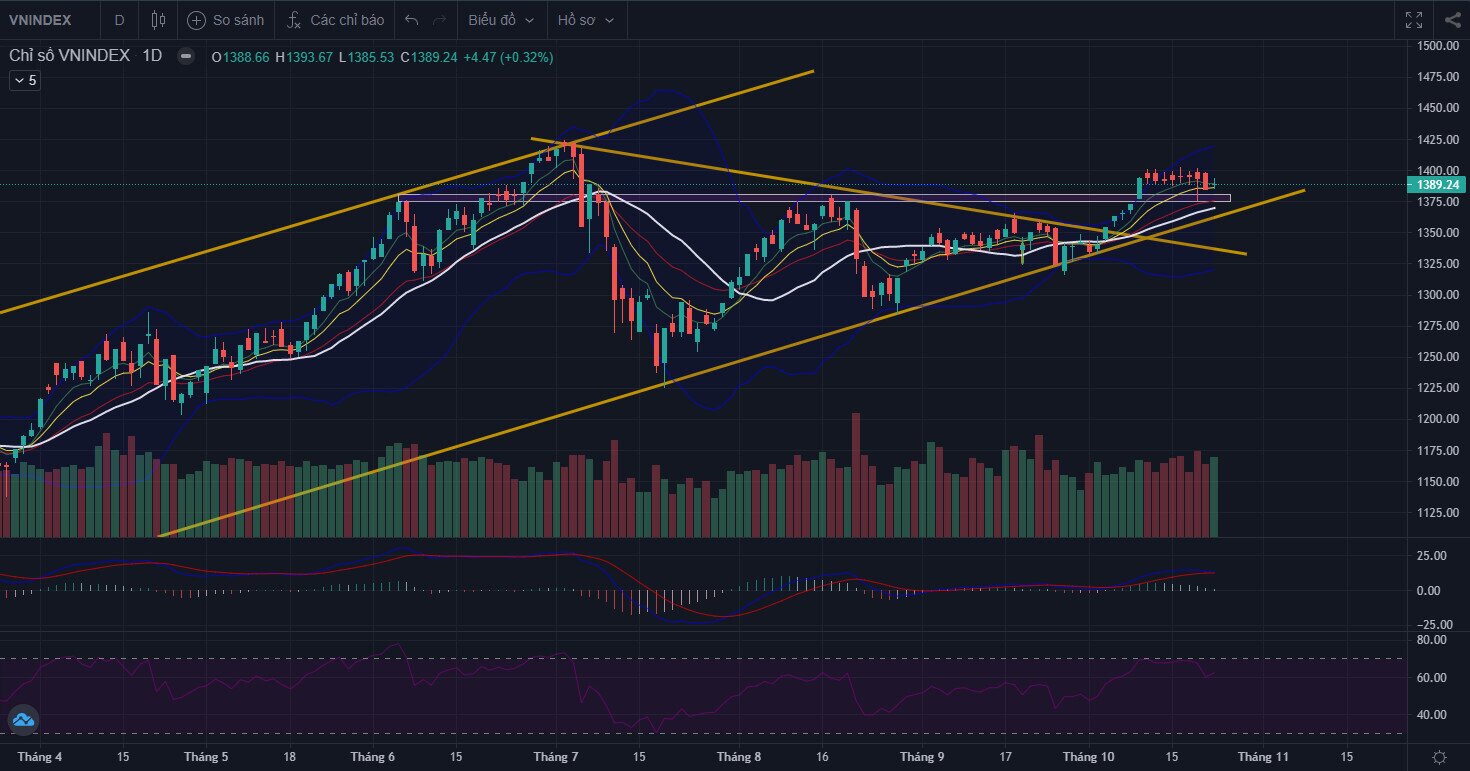This screenshot has width=1470, height=771.
Task: Click the Tháng 7 time axis label
Action: (555, 758)
